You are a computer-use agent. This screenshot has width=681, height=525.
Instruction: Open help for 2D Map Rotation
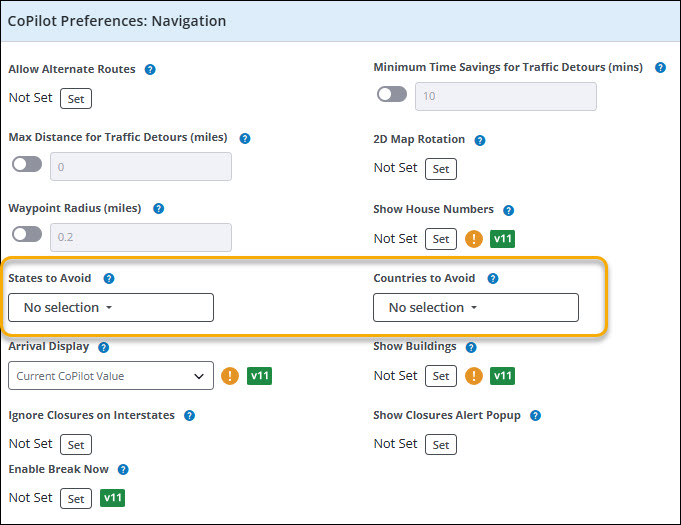click(x=479, y=140)
